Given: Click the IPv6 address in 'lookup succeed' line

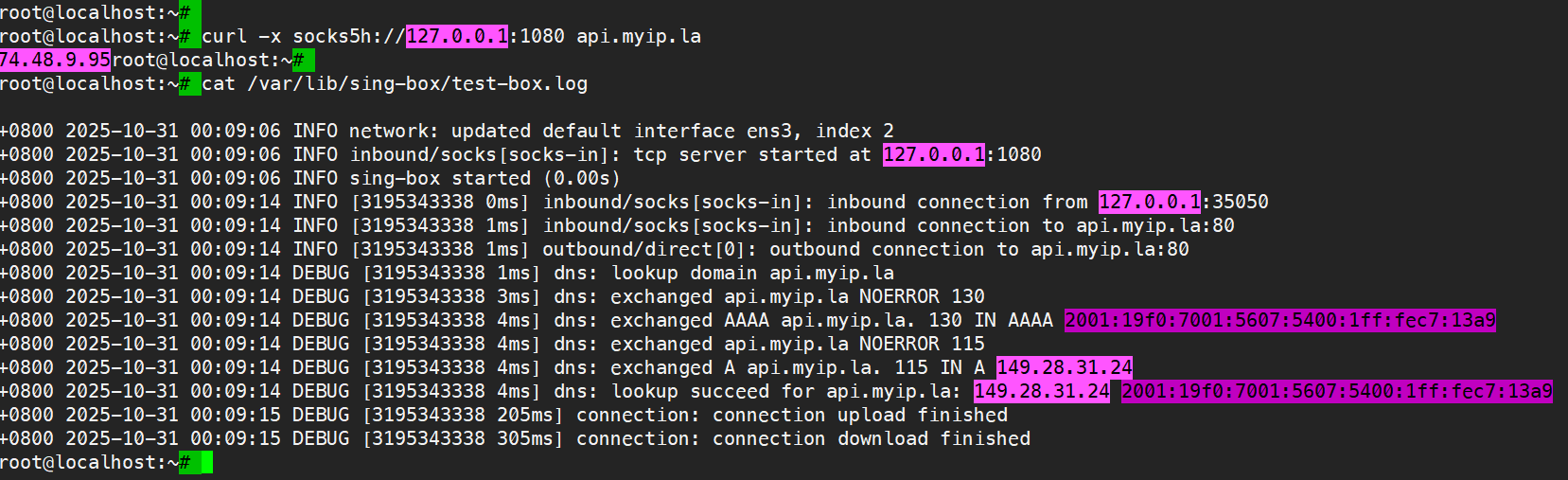Looking at the screenshot, I should point(1336,391).
